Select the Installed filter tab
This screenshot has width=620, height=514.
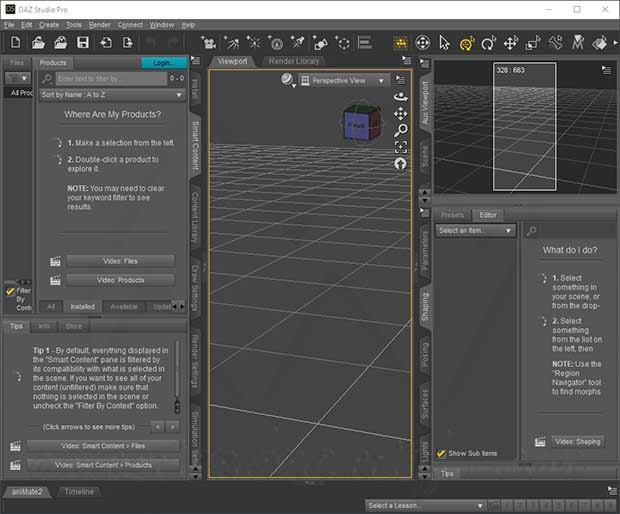[x=82, y=306]
